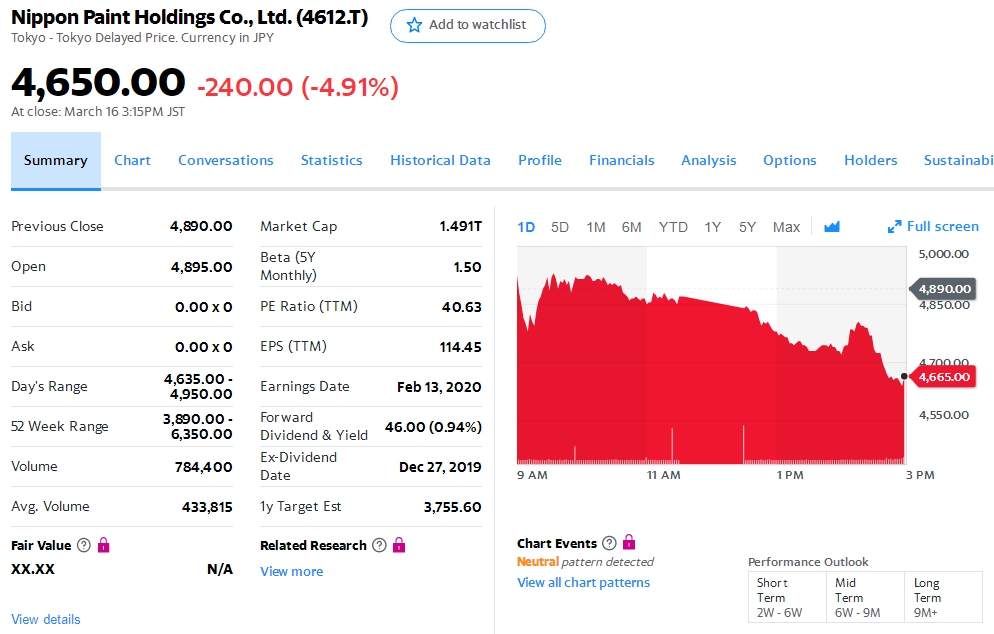
Task: Click View more under Related Research
Action: 291,571
